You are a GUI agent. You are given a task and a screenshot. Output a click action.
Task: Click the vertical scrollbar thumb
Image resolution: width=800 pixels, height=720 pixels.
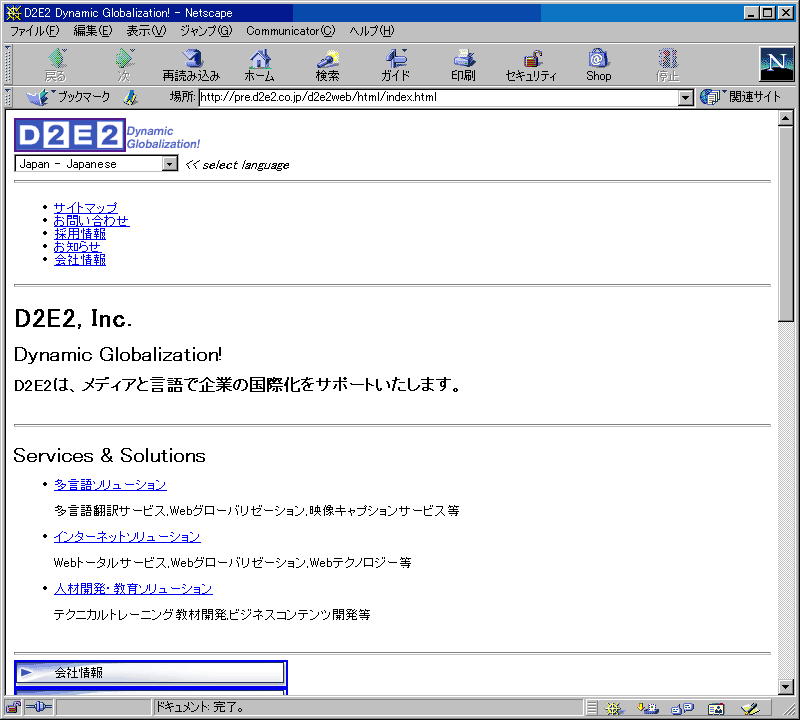[x=786, y=224]
